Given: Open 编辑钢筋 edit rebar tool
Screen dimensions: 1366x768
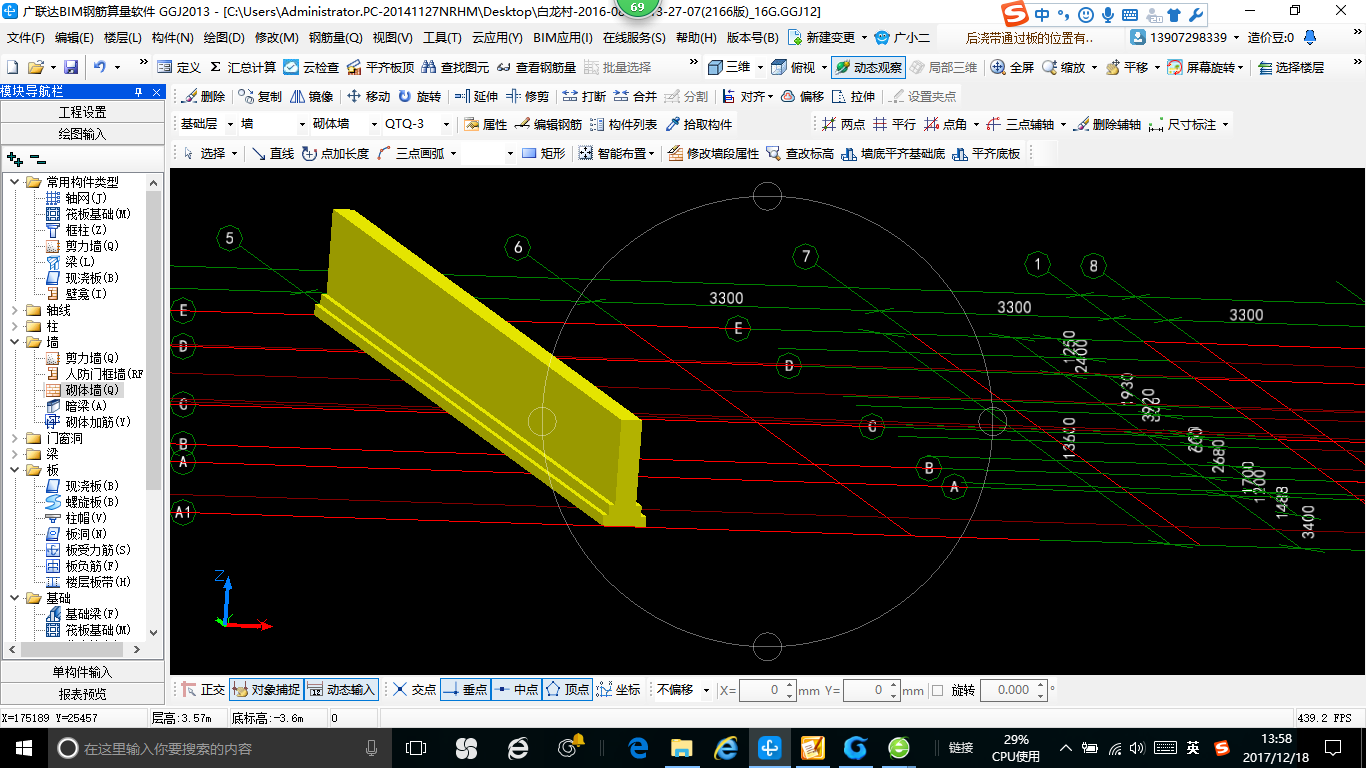Looking at the screenshot, I should click(549, 124).
